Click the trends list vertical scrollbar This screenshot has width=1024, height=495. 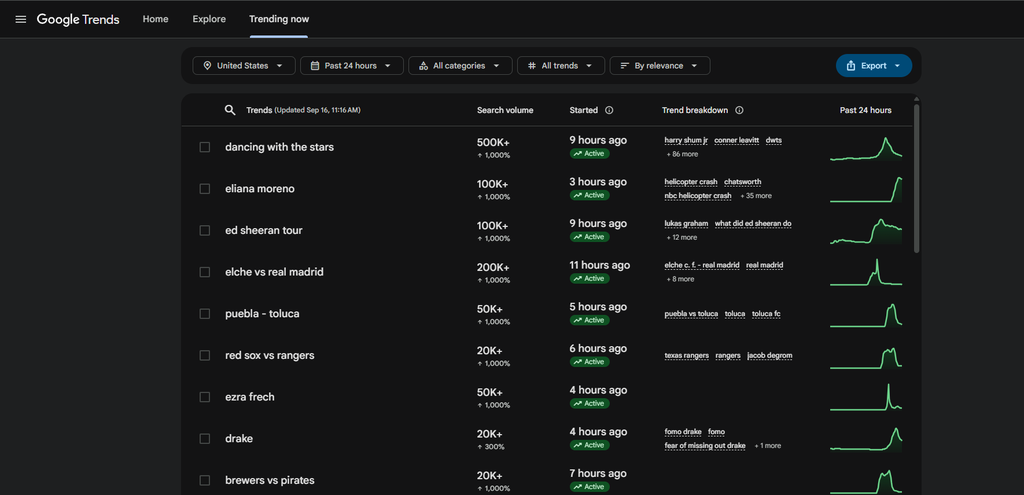click(916, 178)
